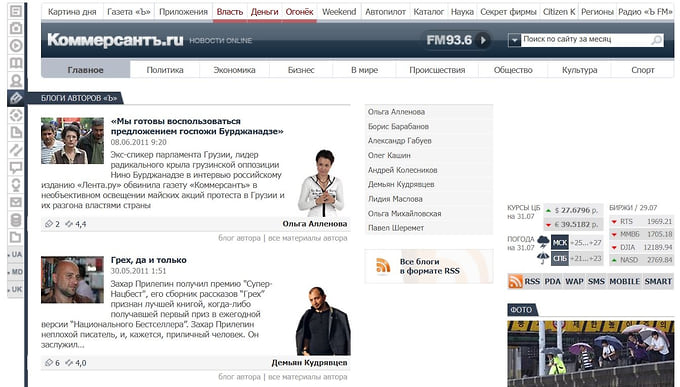Click the МСК weather badge
This screenshot has width=680, height=387.
(559, 243)
